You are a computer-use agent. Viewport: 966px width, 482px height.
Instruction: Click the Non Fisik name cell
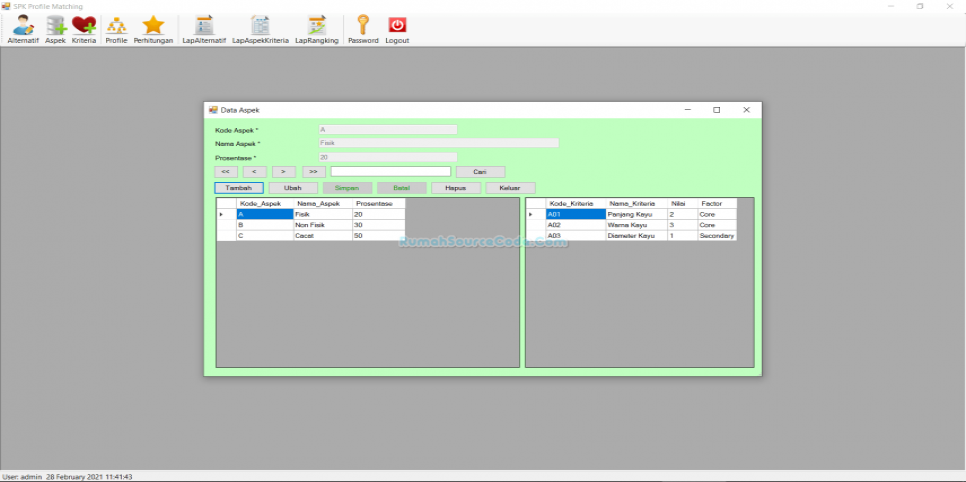pos(323,225)
